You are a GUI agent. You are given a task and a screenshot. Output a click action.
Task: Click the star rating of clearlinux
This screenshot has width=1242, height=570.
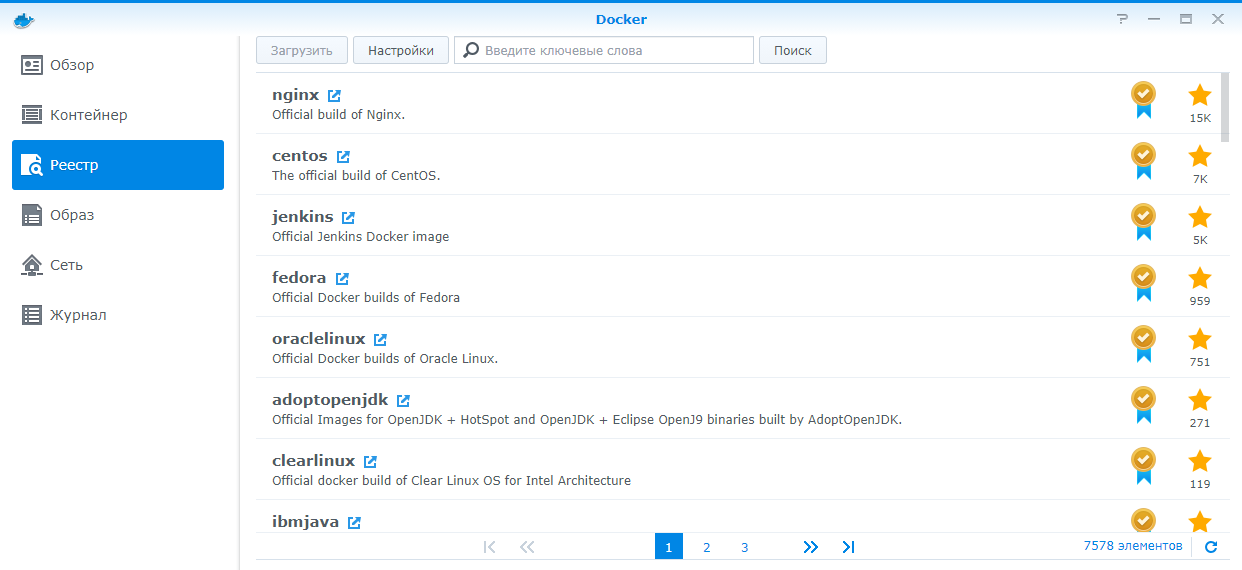coord(1199,461)
